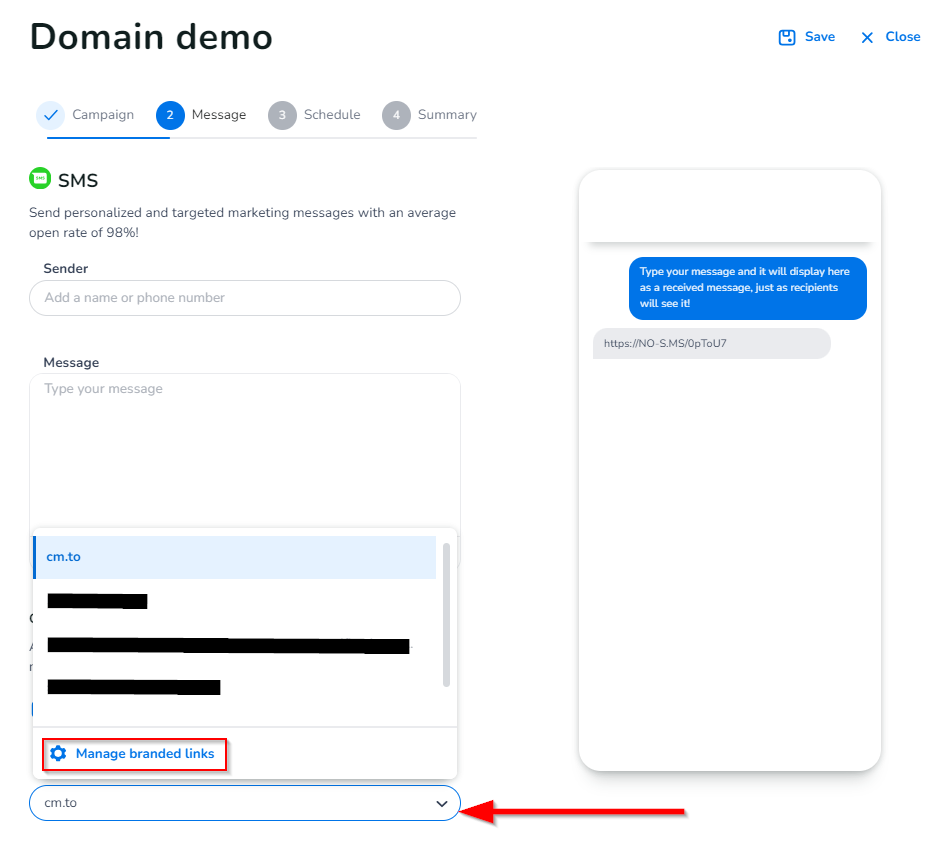Click the floppy disk Save icon

pos(787,37)
